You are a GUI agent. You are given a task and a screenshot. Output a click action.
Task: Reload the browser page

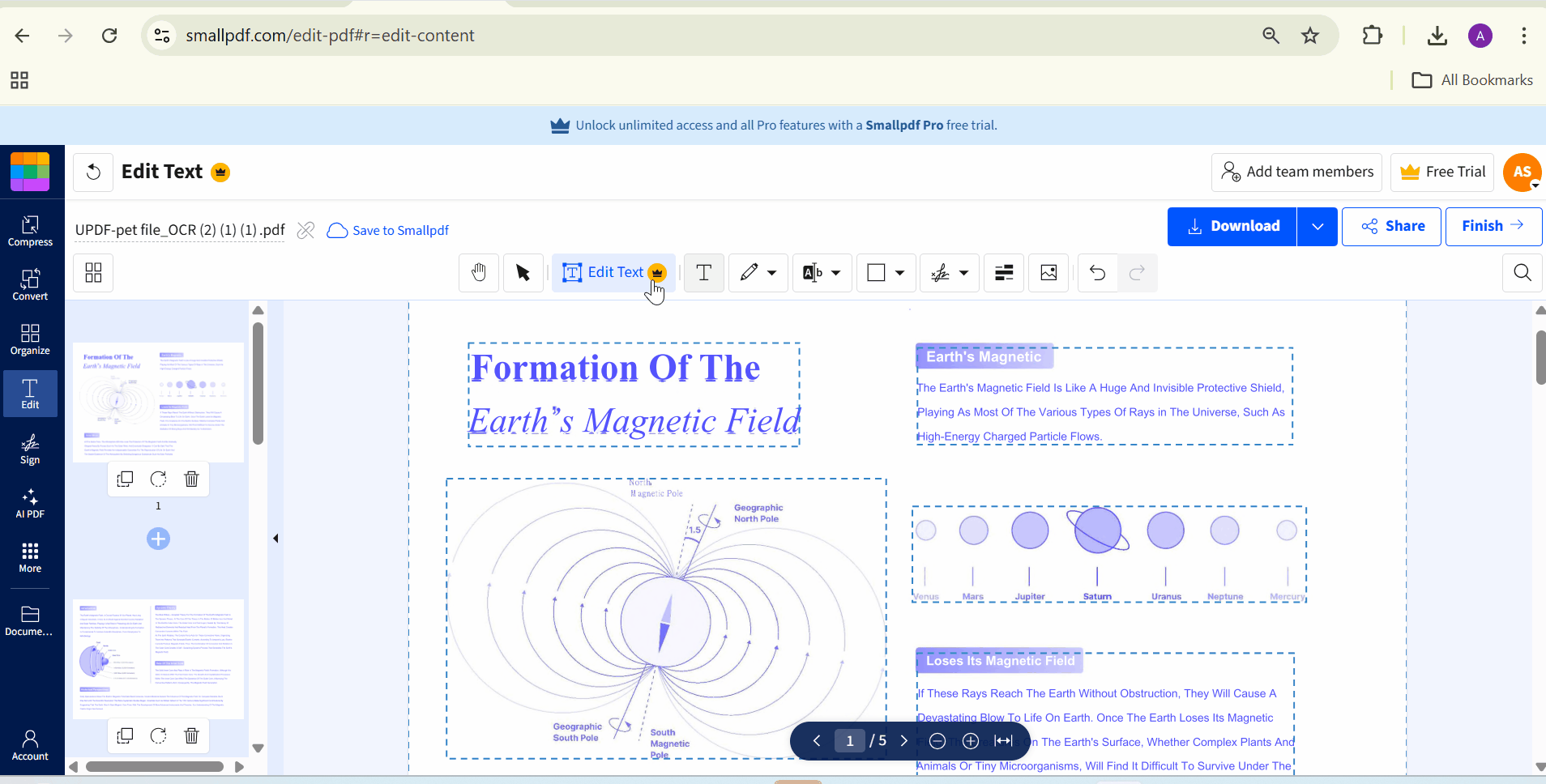(x=109, y=36)
